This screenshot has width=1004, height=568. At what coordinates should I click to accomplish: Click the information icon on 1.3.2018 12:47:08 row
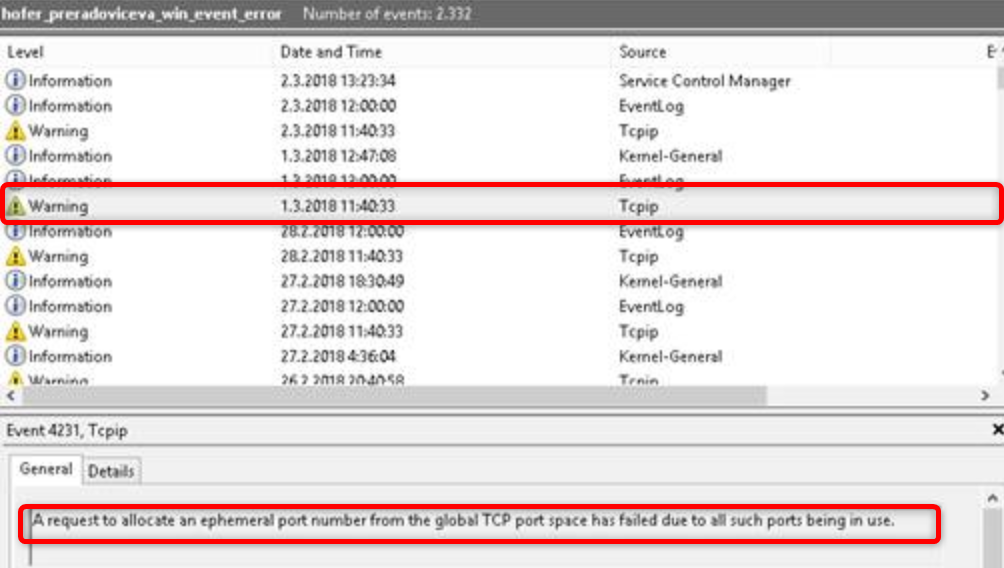[x=15, y=156]
